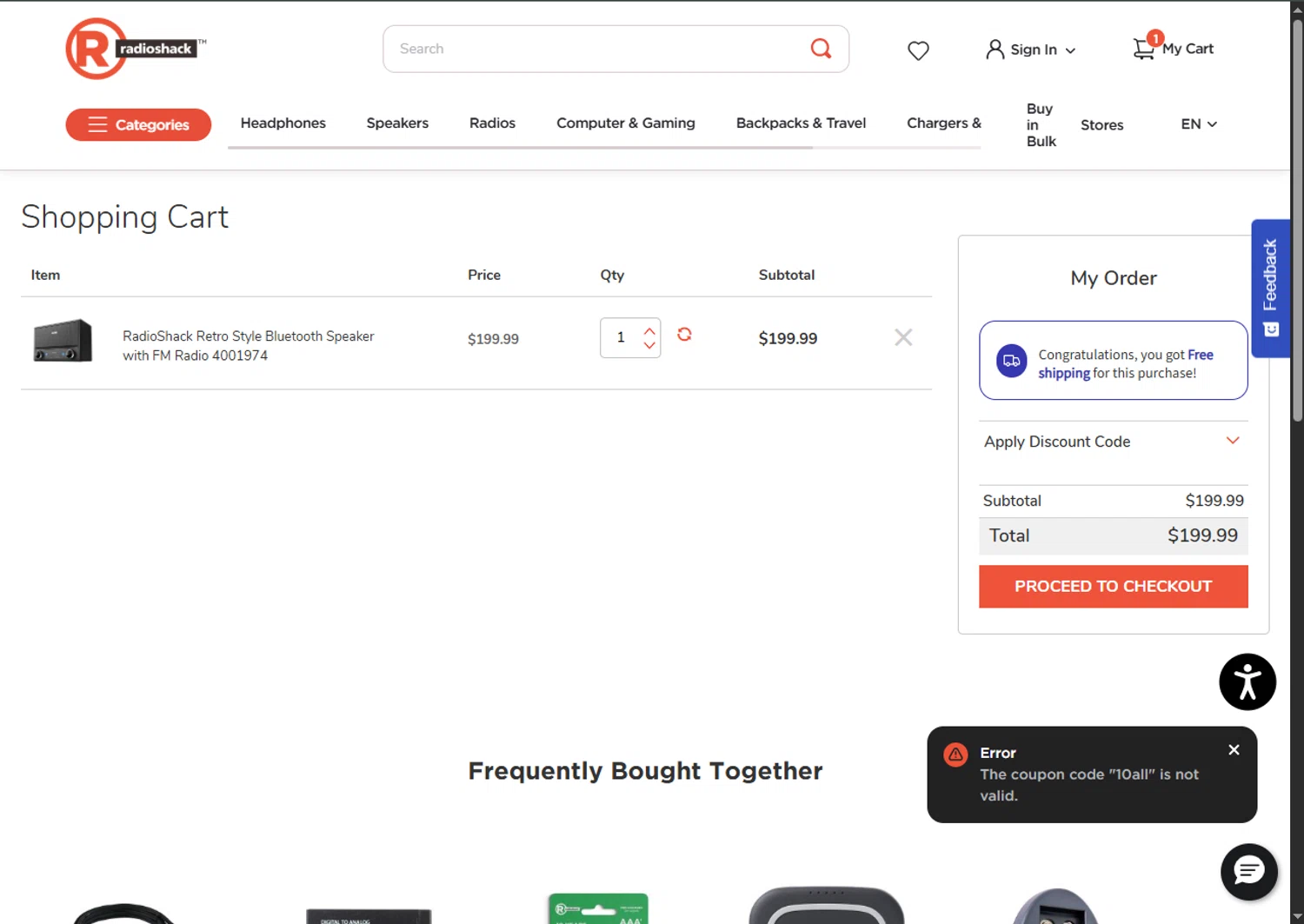Go to the Speakers category
Viewport: 1304px width, 924px height.
click(397, 123)
